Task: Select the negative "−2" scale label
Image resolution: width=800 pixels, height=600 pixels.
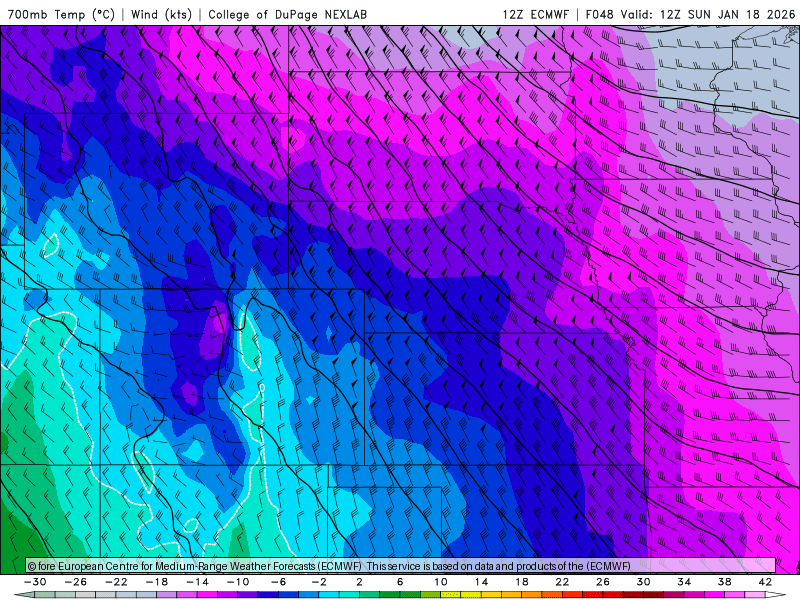Action: (319, 582)
